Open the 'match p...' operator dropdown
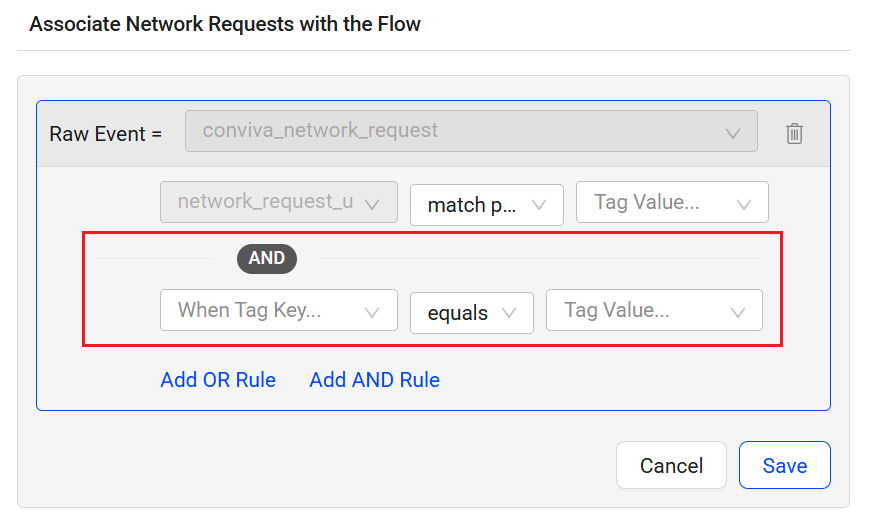 pos(472,204)
